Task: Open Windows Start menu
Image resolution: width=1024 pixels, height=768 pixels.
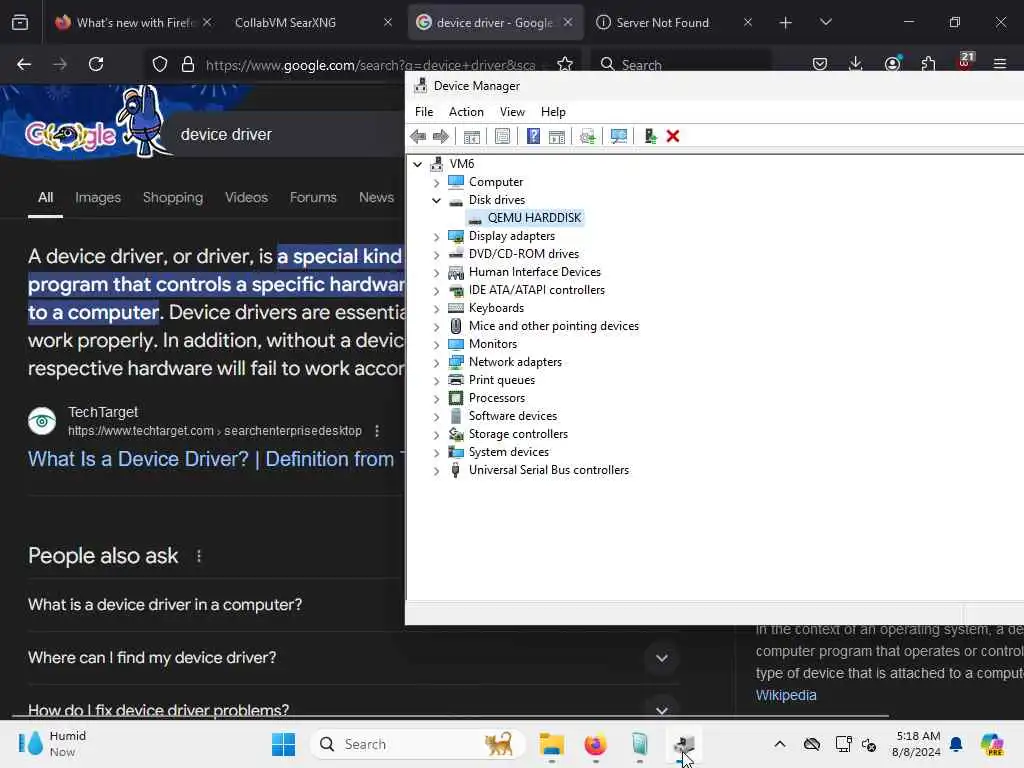Action: coord(283,744)
